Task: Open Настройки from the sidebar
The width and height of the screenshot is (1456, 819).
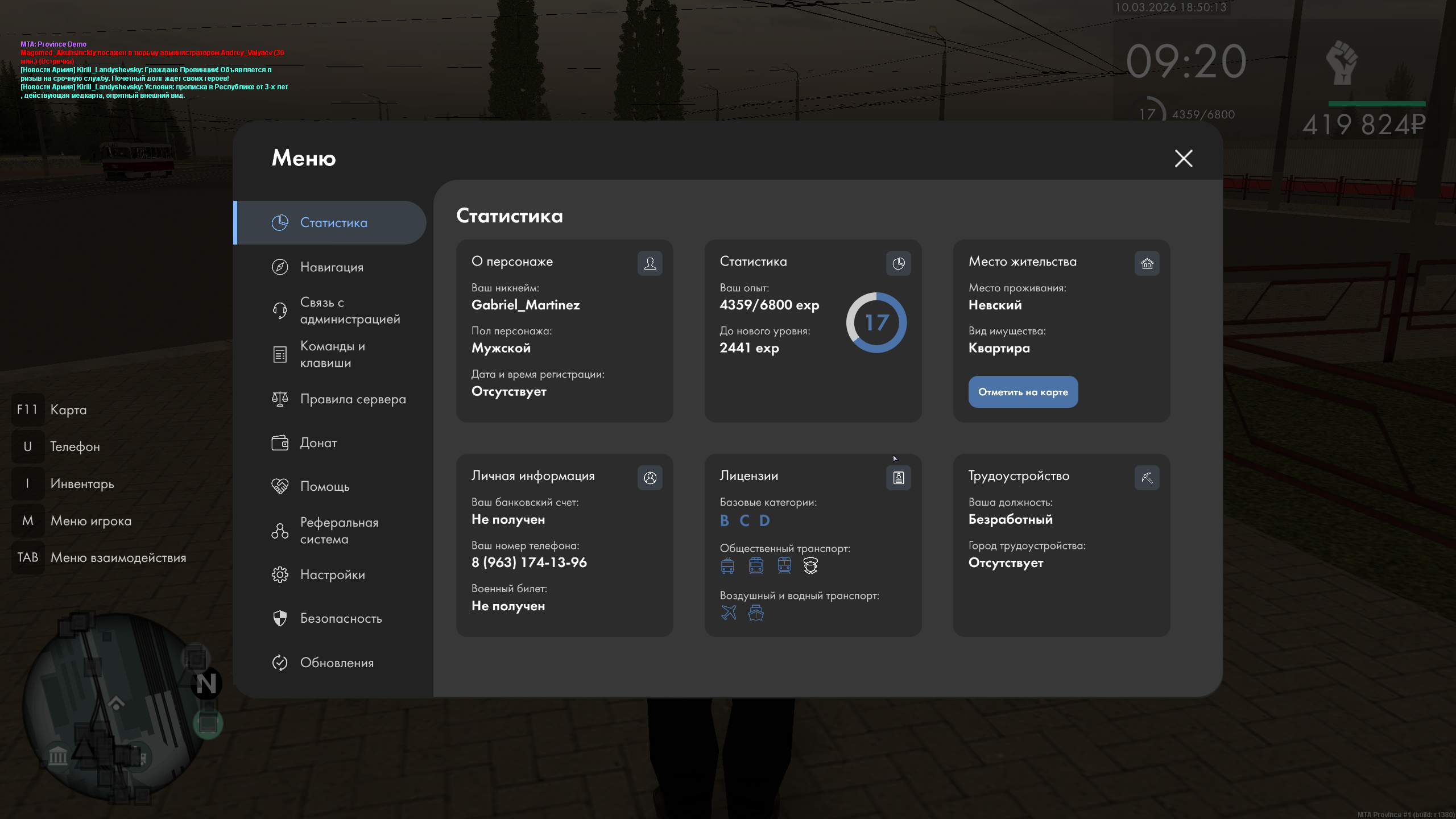Action: click(332, 574)
